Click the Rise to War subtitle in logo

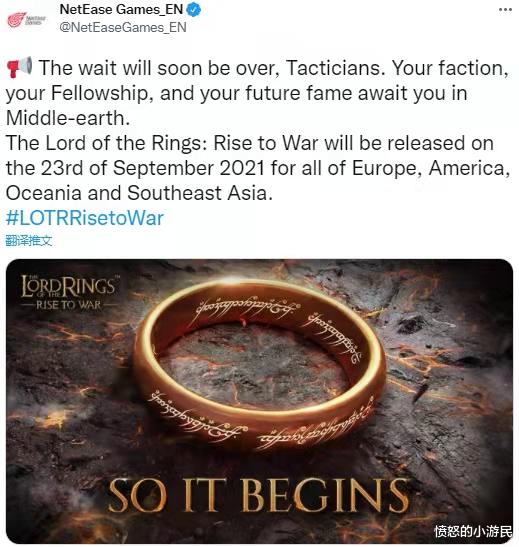click(x=68, y=305)
